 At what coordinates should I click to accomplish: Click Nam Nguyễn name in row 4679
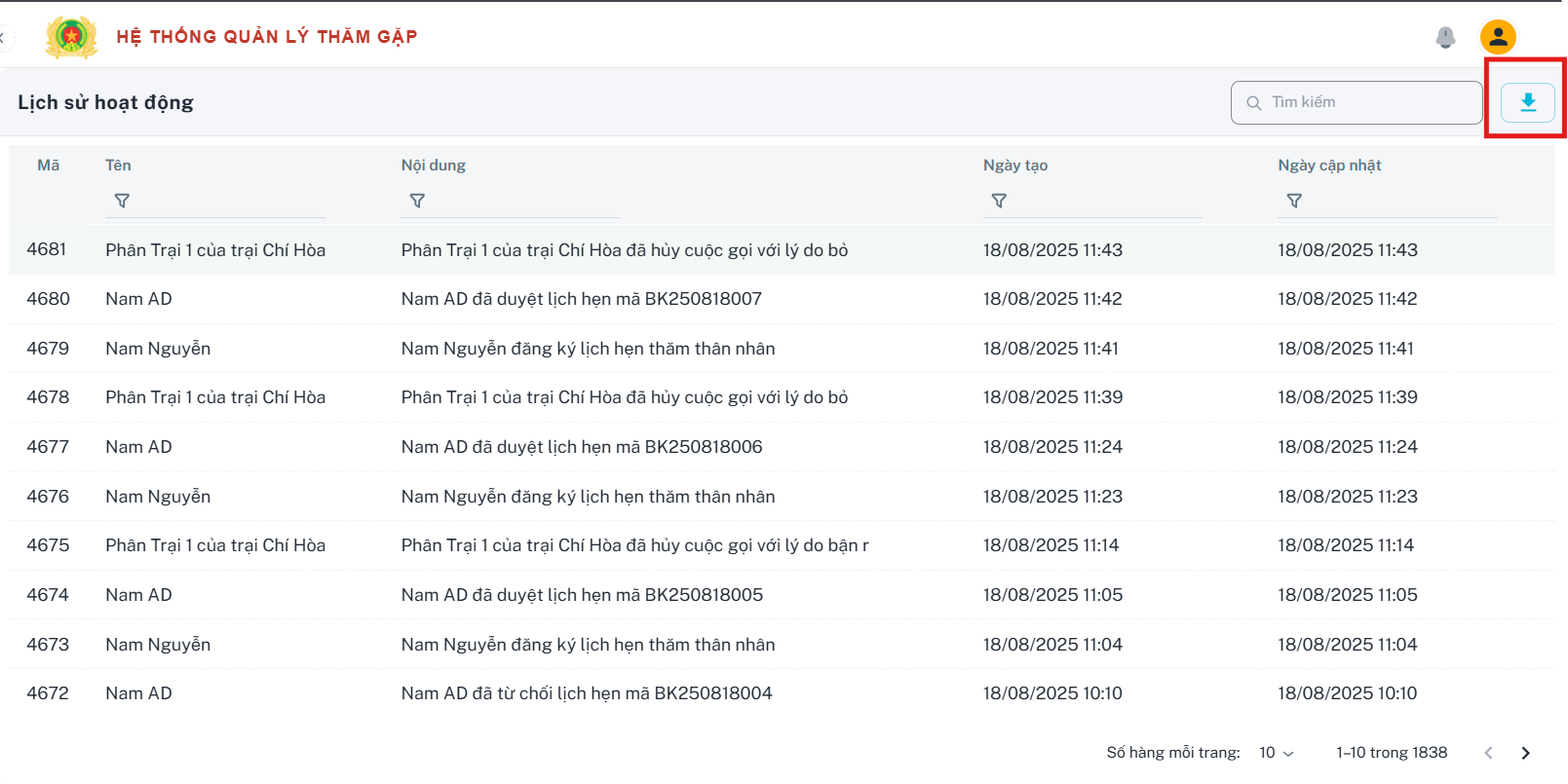pos(158,349)
